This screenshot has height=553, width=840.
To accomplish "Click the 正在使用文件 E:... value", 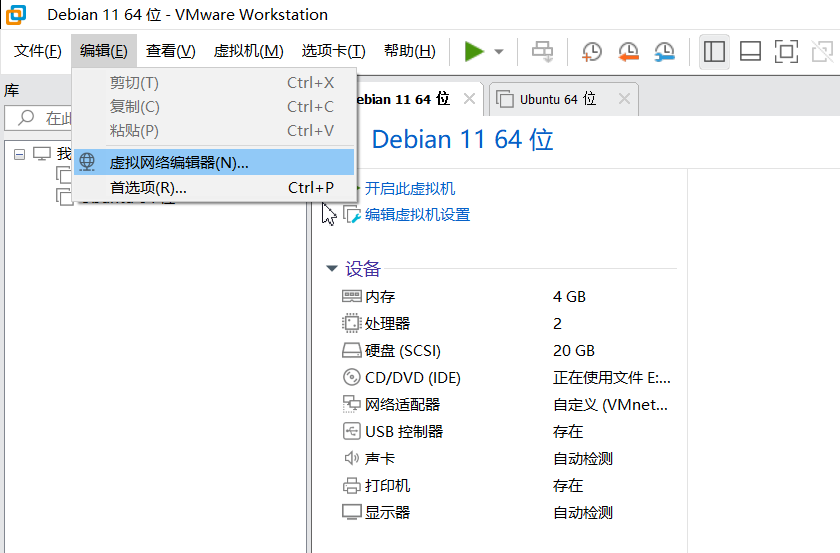I will (x=611, y=378).
